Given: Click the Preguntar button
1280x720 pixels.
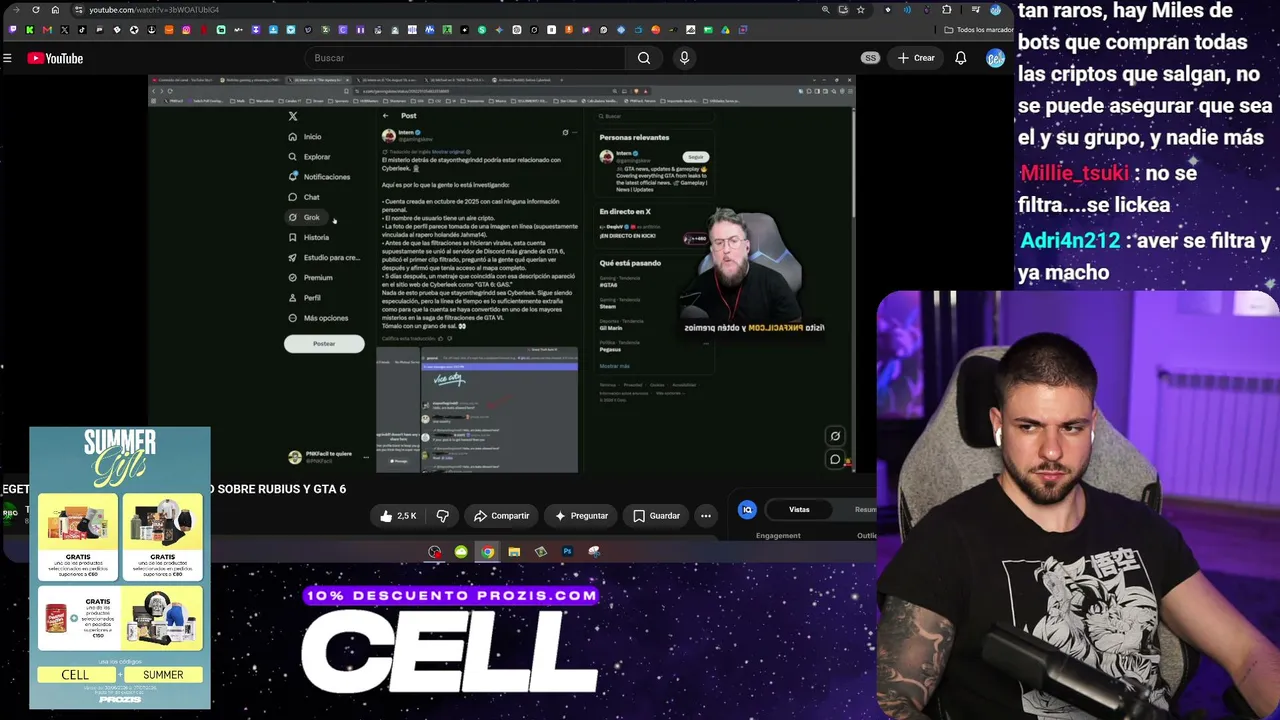Looking at the screenshot, I should pos(581,516).
